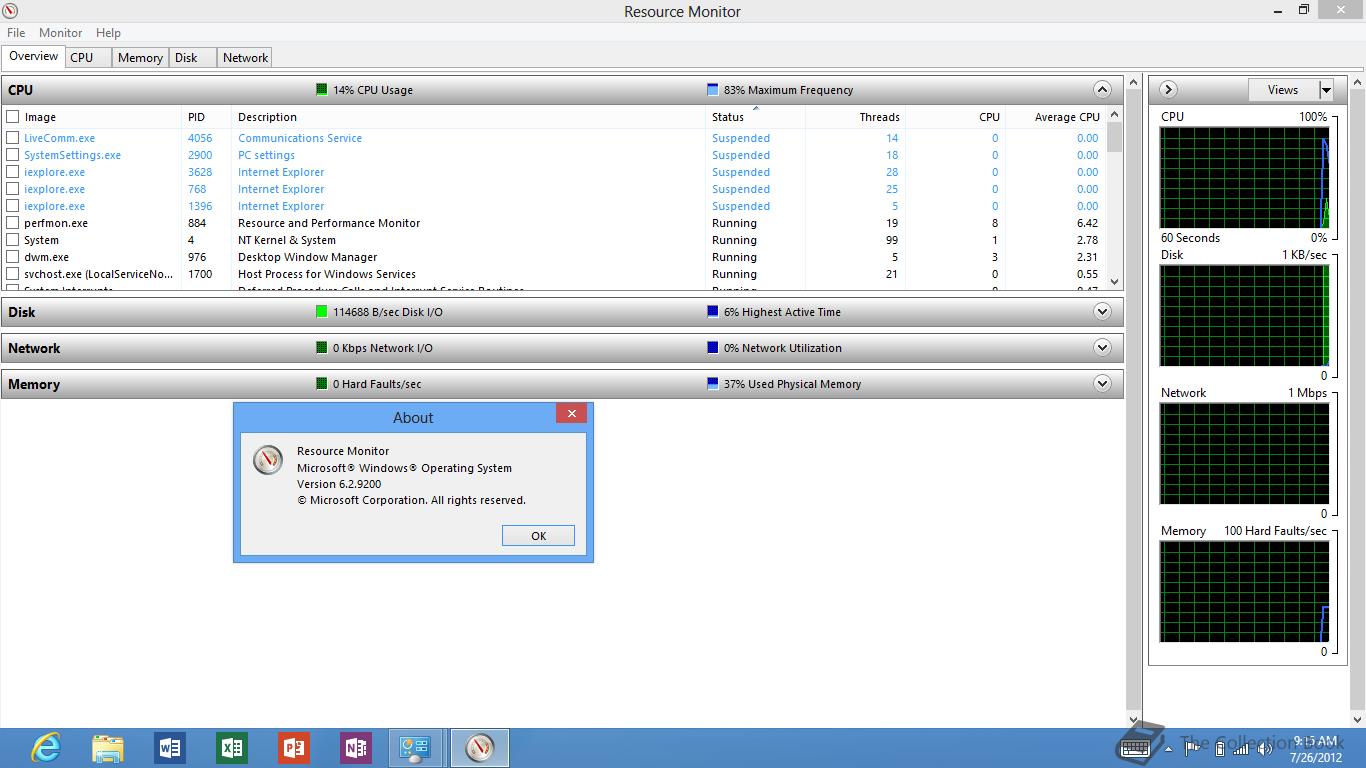
Task: Click blue Highest Active Time indicator
Action: point(712,312)
